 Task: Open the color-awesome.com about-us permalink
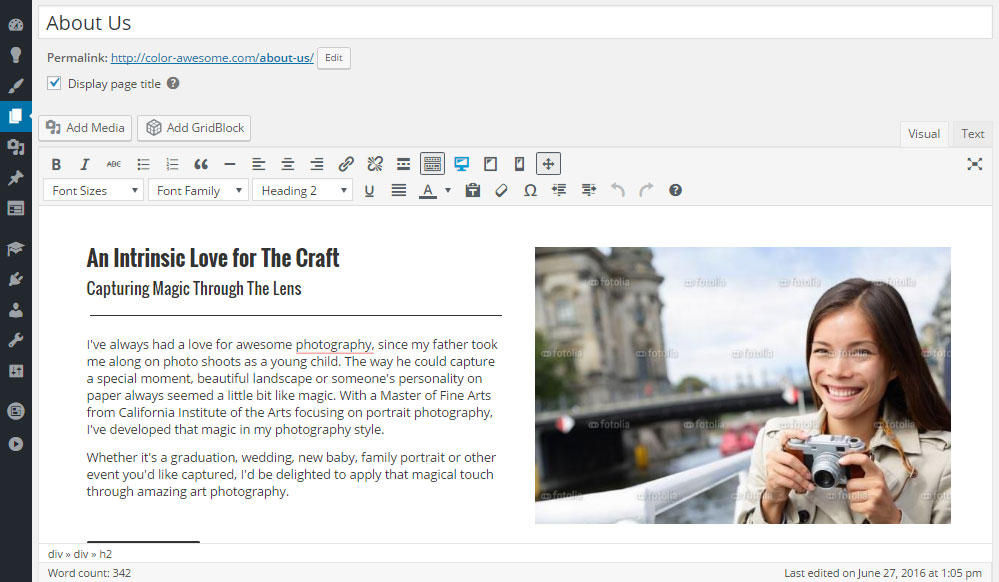[212, 58]
